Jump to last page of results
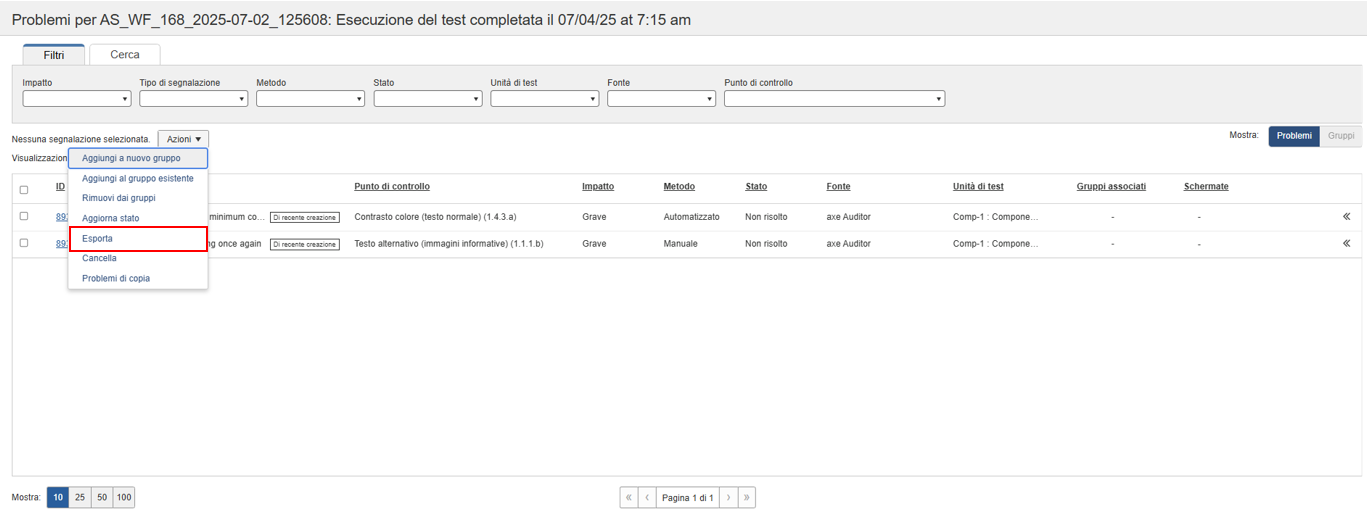Viewport: 1367px width, 517px height. (x=746, y=497)
